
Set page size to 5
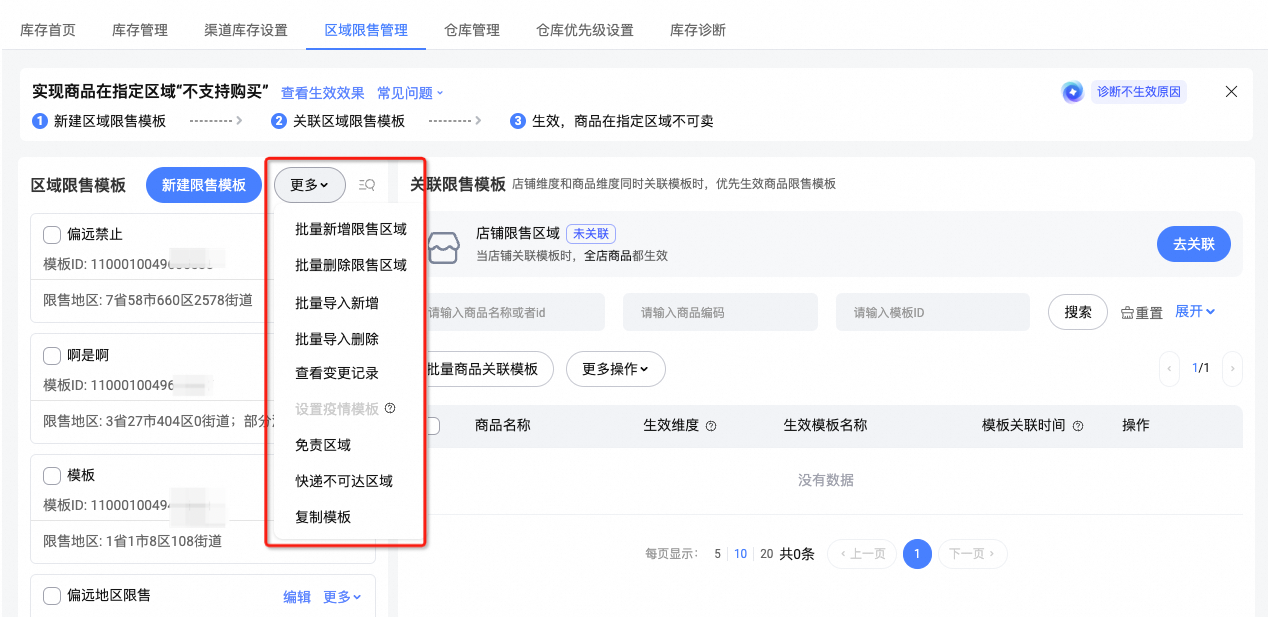(717, 554)
